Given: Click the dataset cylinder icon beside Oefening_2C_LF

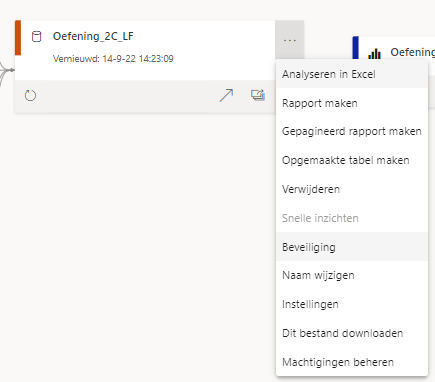Looking at the screenshot, I should coord(37,37).
